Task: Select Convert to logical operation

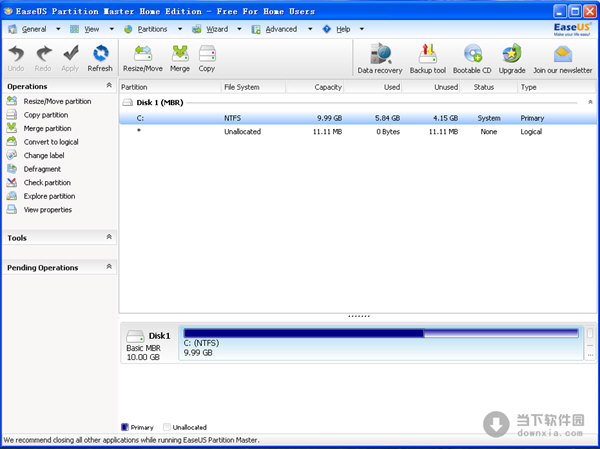Action: [x=51, y=142]
